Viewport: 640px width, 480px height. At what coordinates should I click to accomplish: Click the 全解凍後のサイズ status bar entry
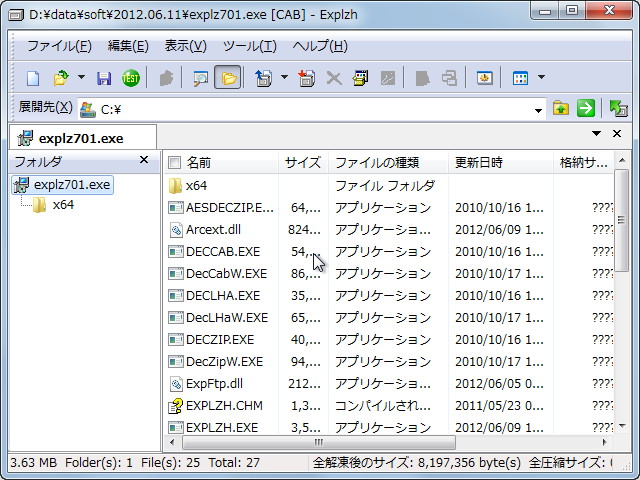click(x=416, y=463)
